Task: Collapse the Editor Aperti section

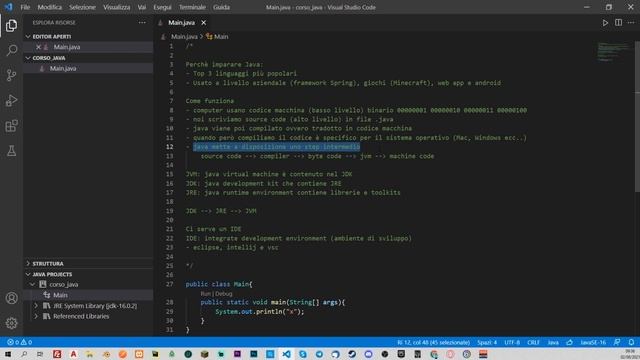Action: [28, 36]
